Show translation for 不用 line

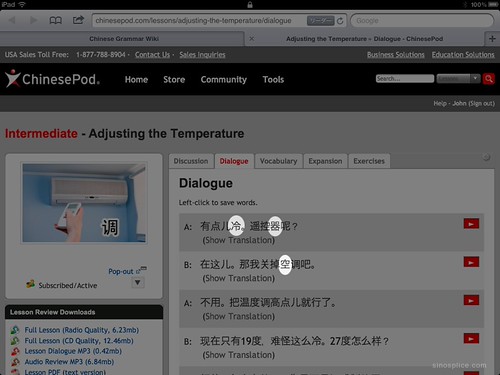(239, 316)
